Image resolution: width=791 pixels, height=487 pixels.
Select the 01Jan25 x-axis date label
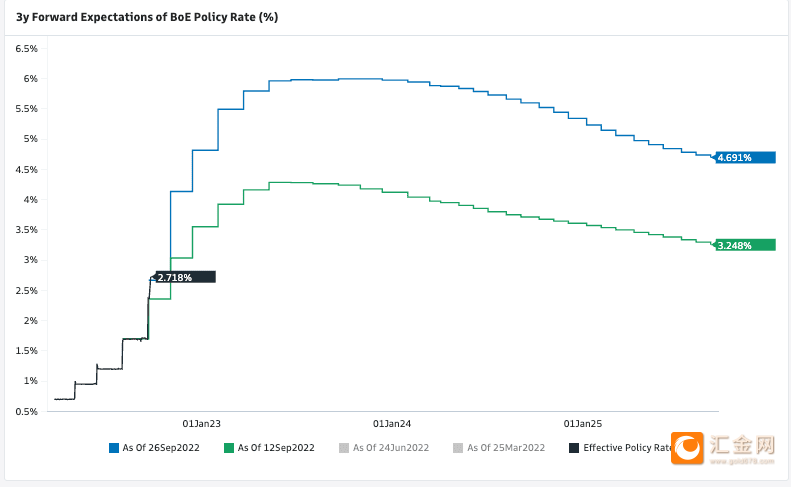(583, 424)
